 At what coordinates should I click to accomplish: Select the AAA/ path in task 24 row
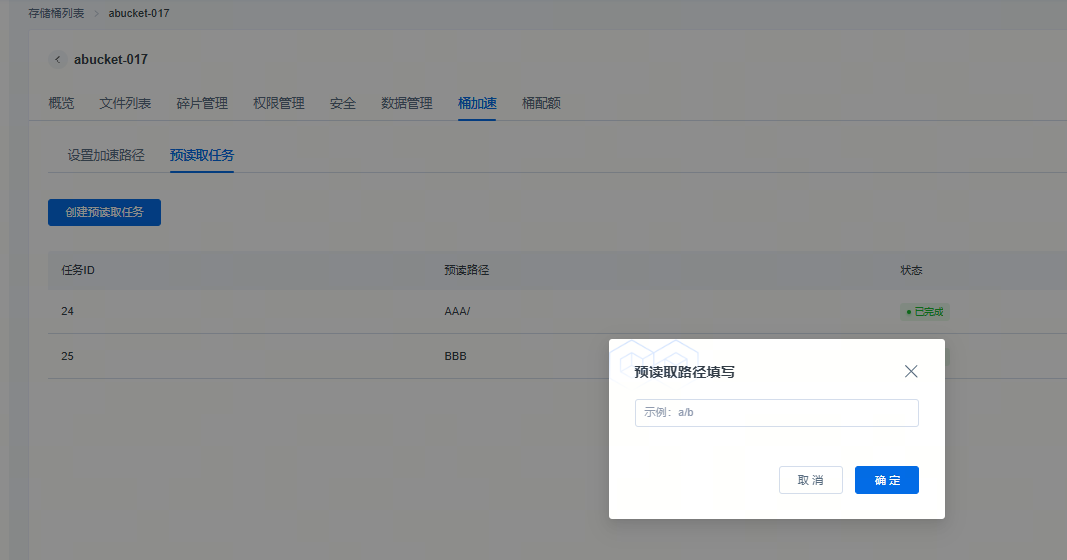tap(457, 312)
